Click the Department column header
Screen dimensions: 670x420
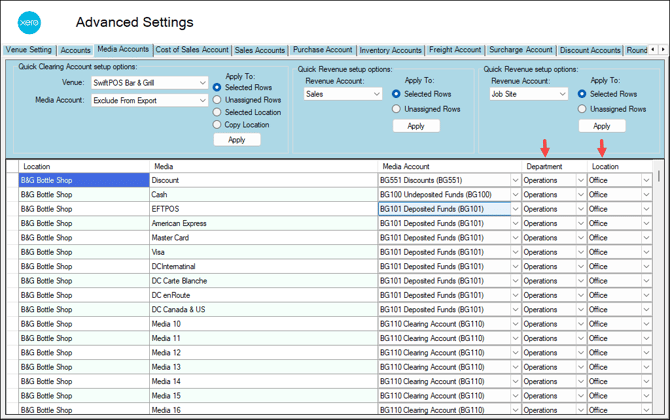tap(554, 166)
